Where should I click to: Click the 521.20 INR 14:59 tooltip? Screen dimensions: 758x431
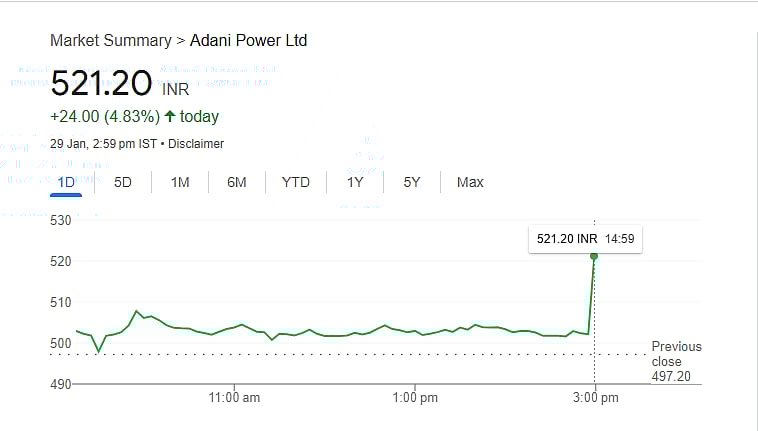click(586, 239)
